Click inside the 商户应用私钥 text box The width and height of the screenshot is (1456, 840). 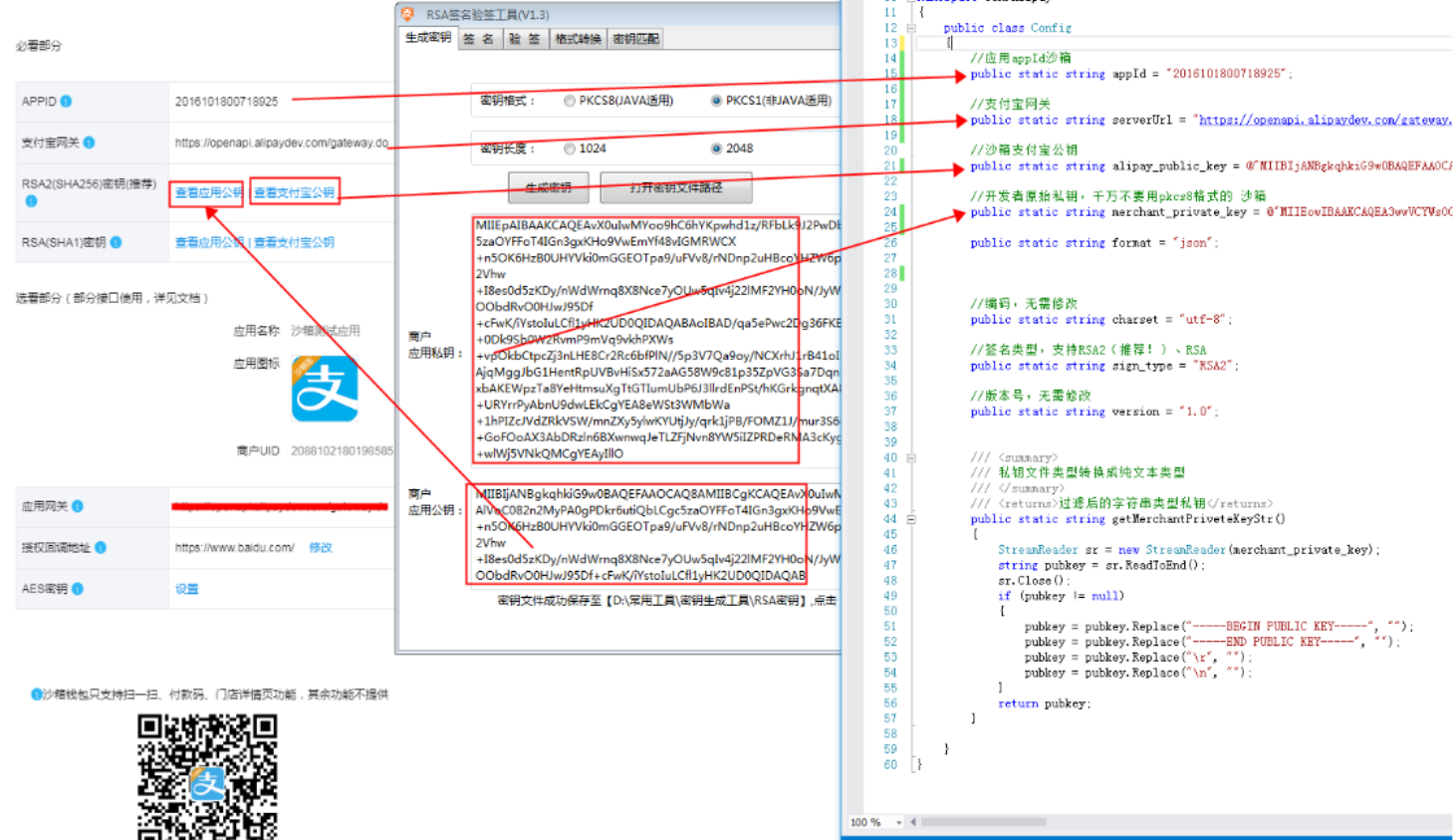pyautogui.click(x=656, y=339)
